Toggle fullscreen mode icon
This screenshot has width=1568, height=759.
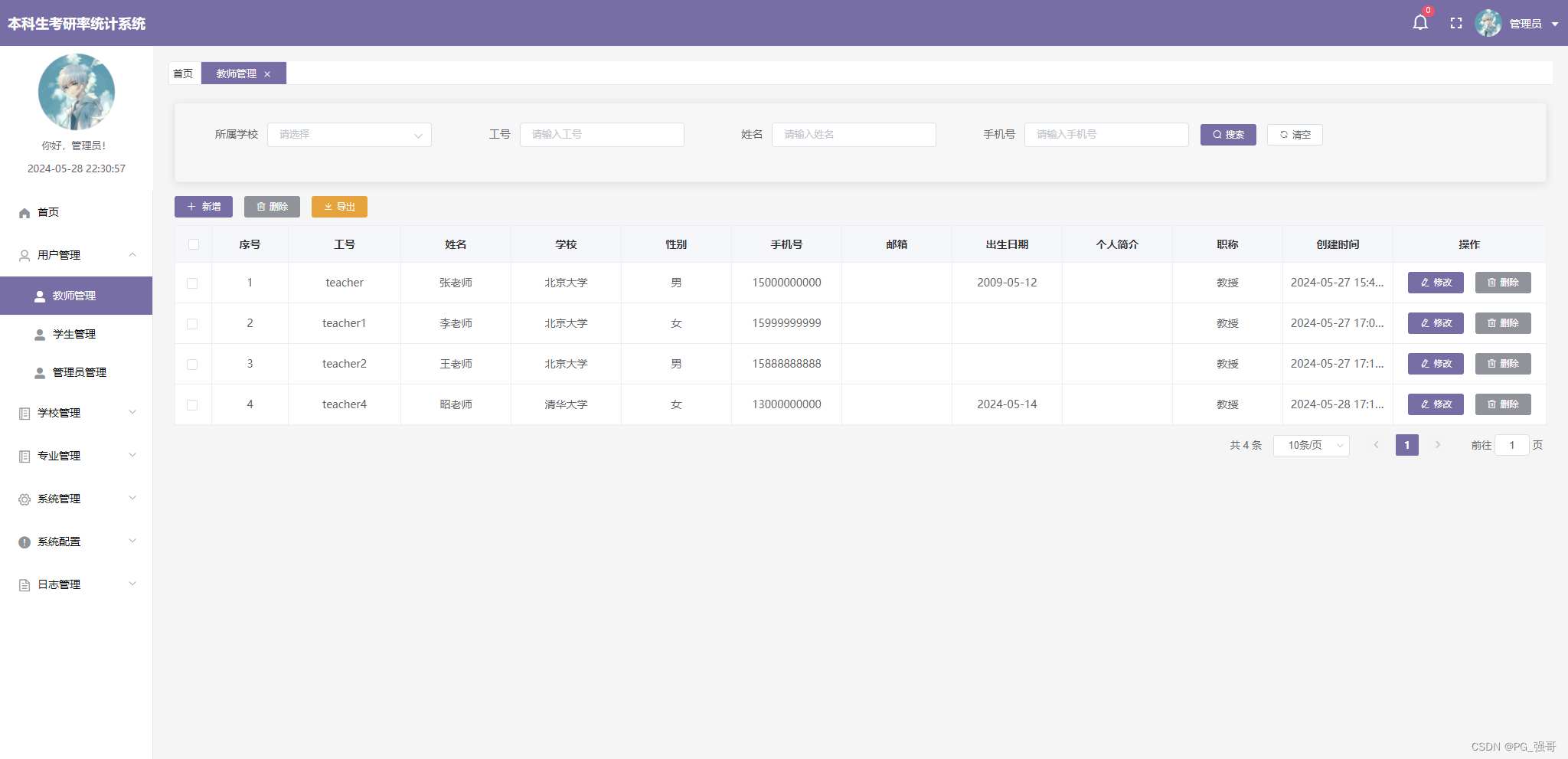click(x=1456, y=24)
